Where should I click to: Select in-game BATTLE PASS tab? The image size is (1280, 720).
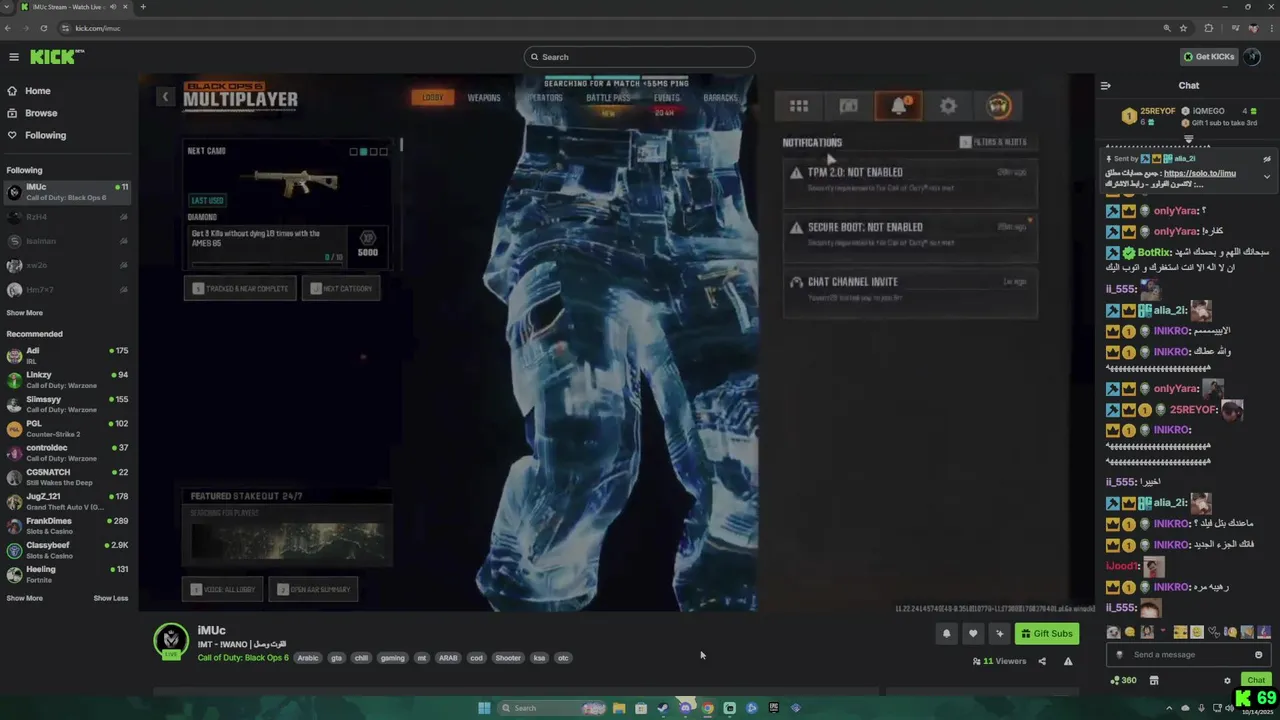[608, 98]
